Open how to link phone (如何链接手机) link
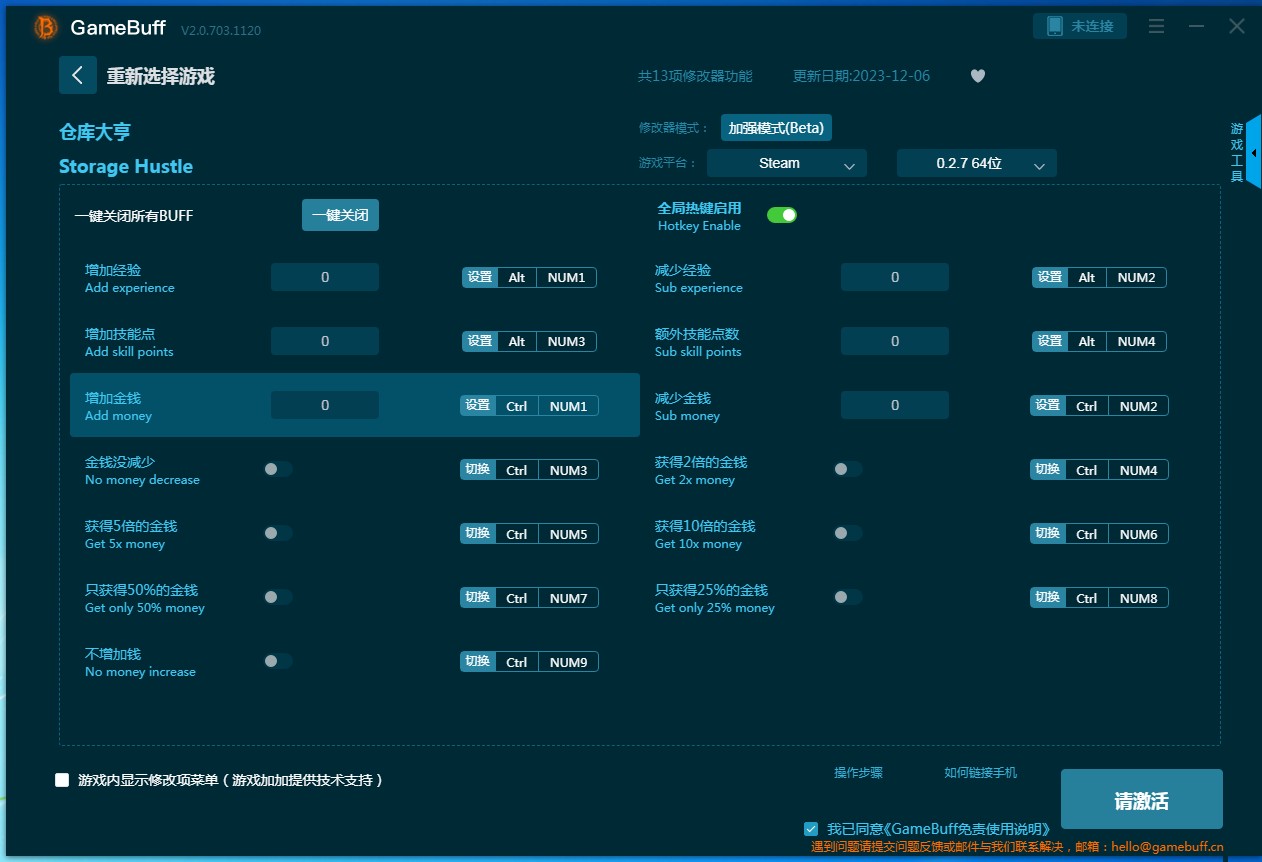Image resolution: width=1262 pixels, height=862 pixels. pyautogui.click(x=981, y=773)
